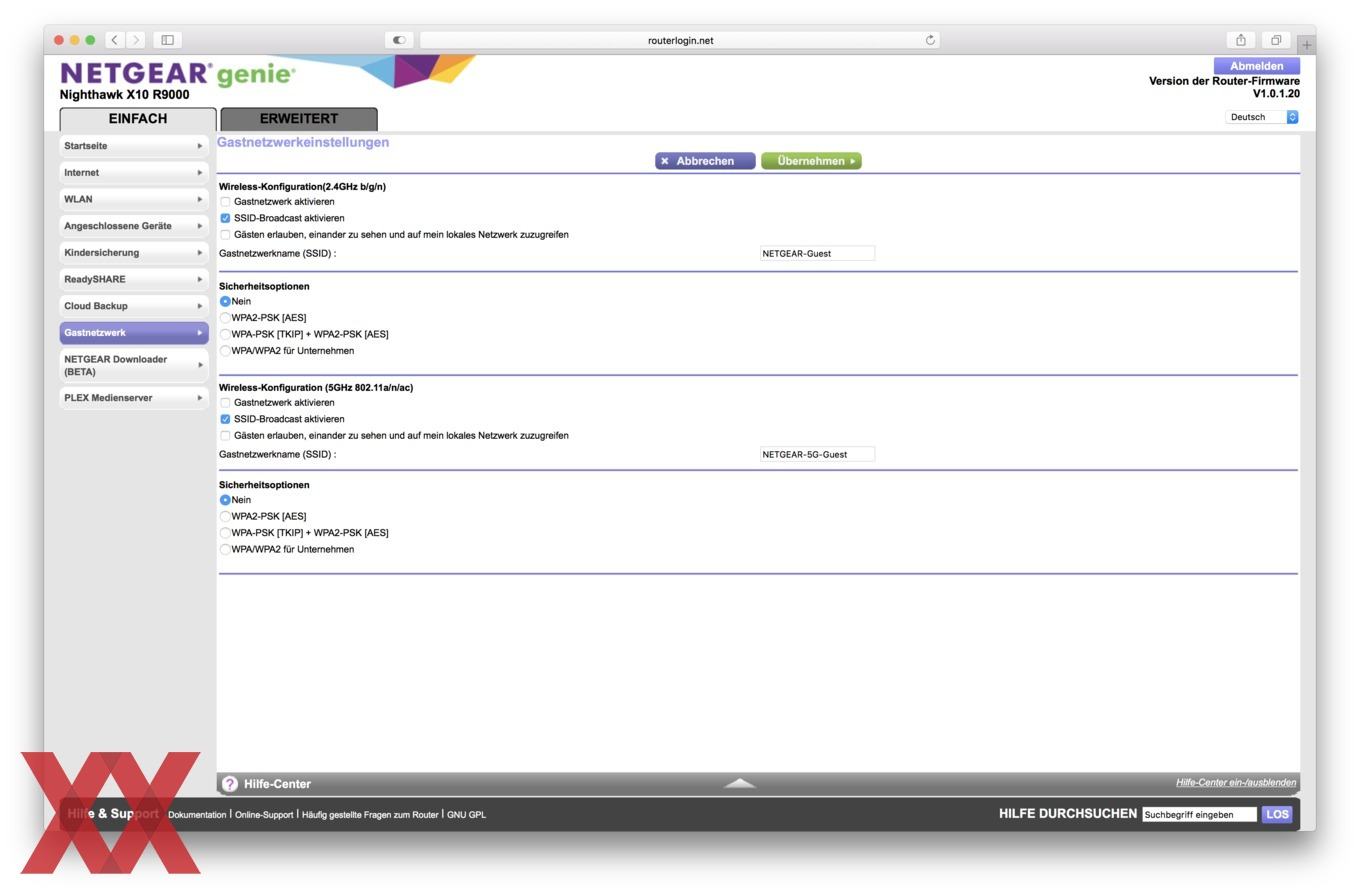Viewport: 1360px width, 894px height.
Task: Select Nein security for 5GHz
Action: [225, 500]
